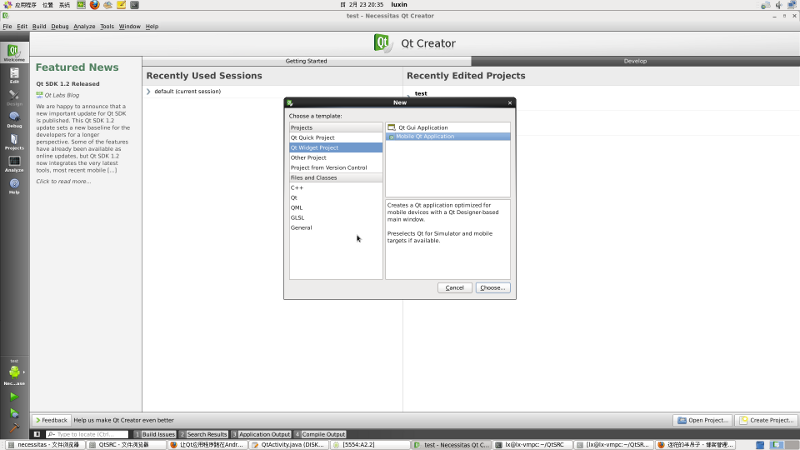Switch to Debug mode in sidebar

(x=14, y=120)
